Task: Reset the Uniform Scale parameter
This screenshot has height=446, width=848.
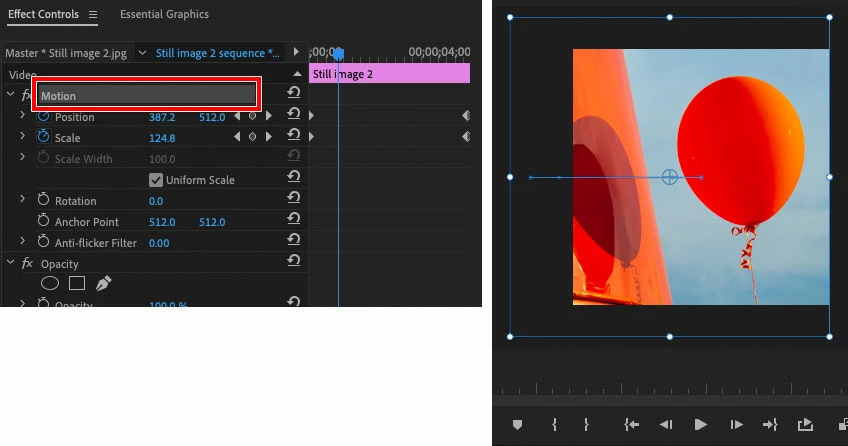Action: coord(294,177)
